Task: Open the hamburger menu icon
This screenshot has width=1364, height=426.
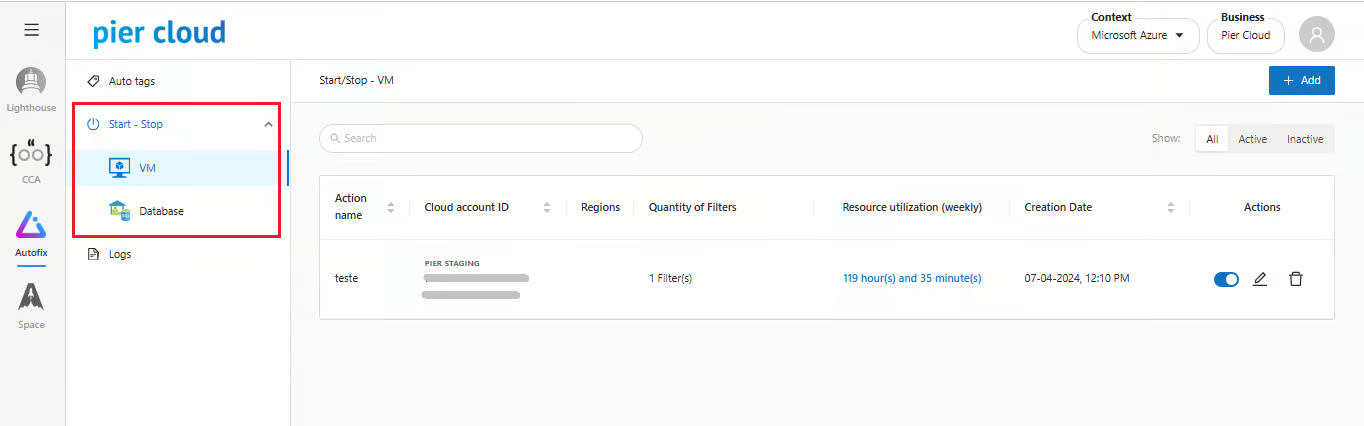Action: (x=32, y=30)
